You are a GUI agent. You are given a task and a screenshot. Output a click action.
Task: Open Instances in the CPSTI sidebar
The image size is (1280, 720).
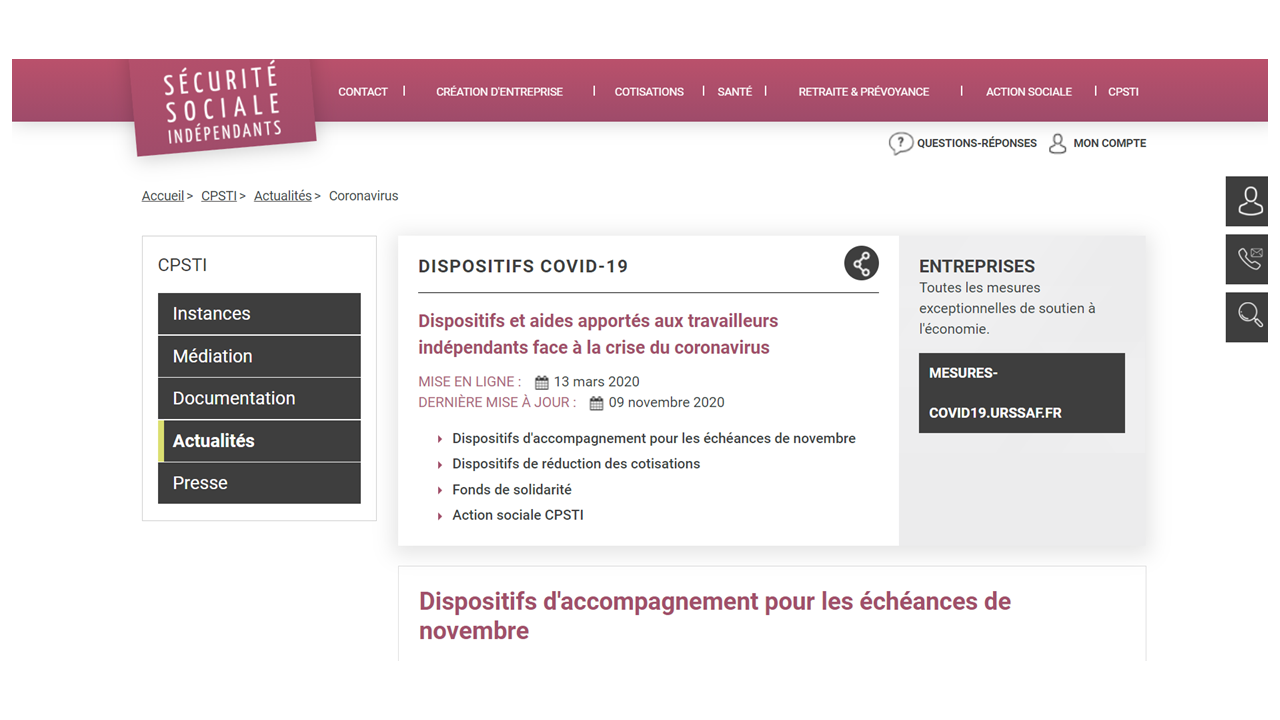click(x=259, y=314)
